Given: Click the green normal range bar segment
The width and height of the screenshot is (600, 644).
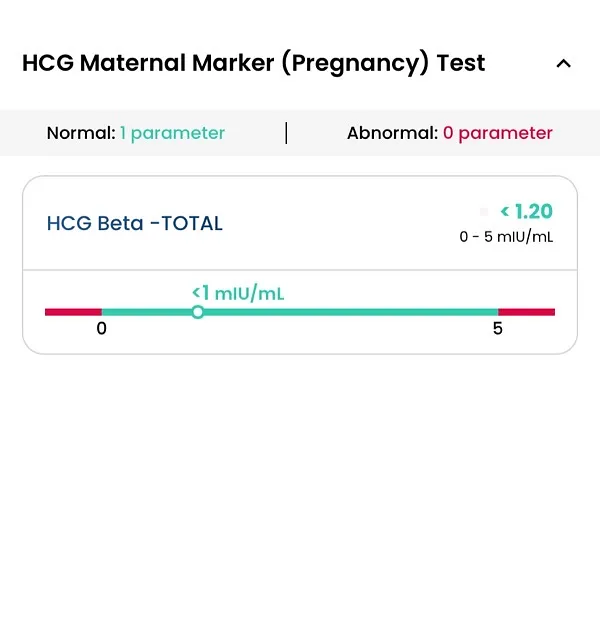Looking at the screenshot, I should [350, 312].
